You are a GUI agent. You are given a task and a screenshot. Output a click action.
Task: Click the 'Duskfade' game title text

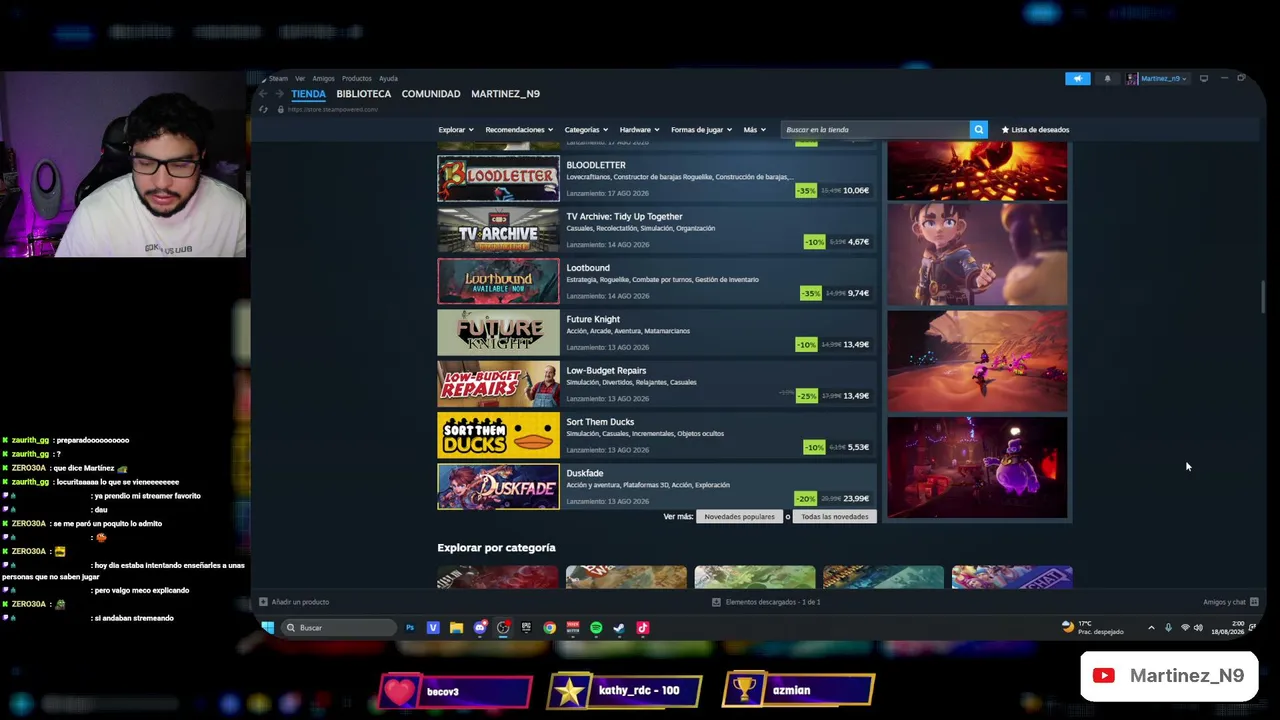585,473
